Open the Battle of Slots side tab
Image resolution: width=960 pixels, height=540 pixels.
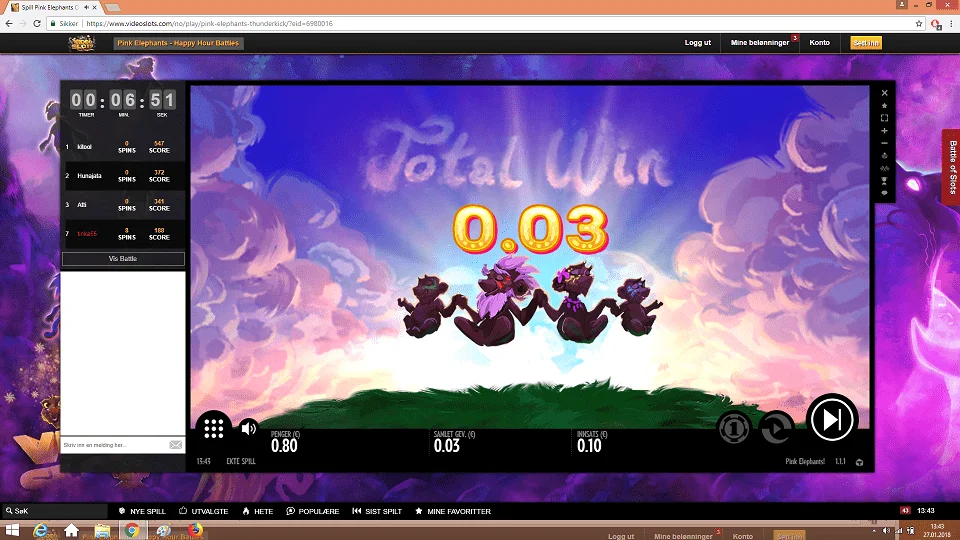click(x=951, y=167)
